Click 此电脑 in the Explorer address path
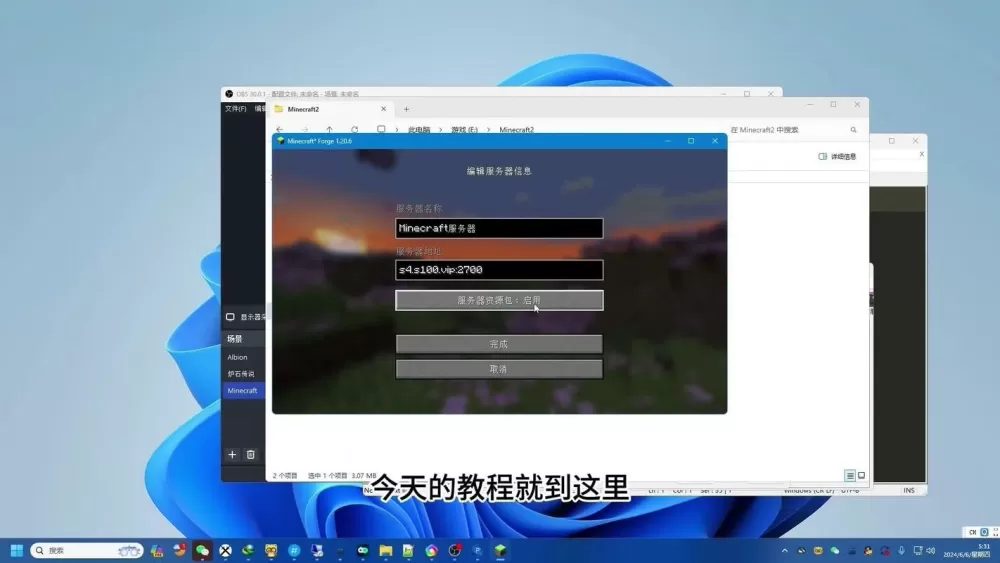 [419, 129]
